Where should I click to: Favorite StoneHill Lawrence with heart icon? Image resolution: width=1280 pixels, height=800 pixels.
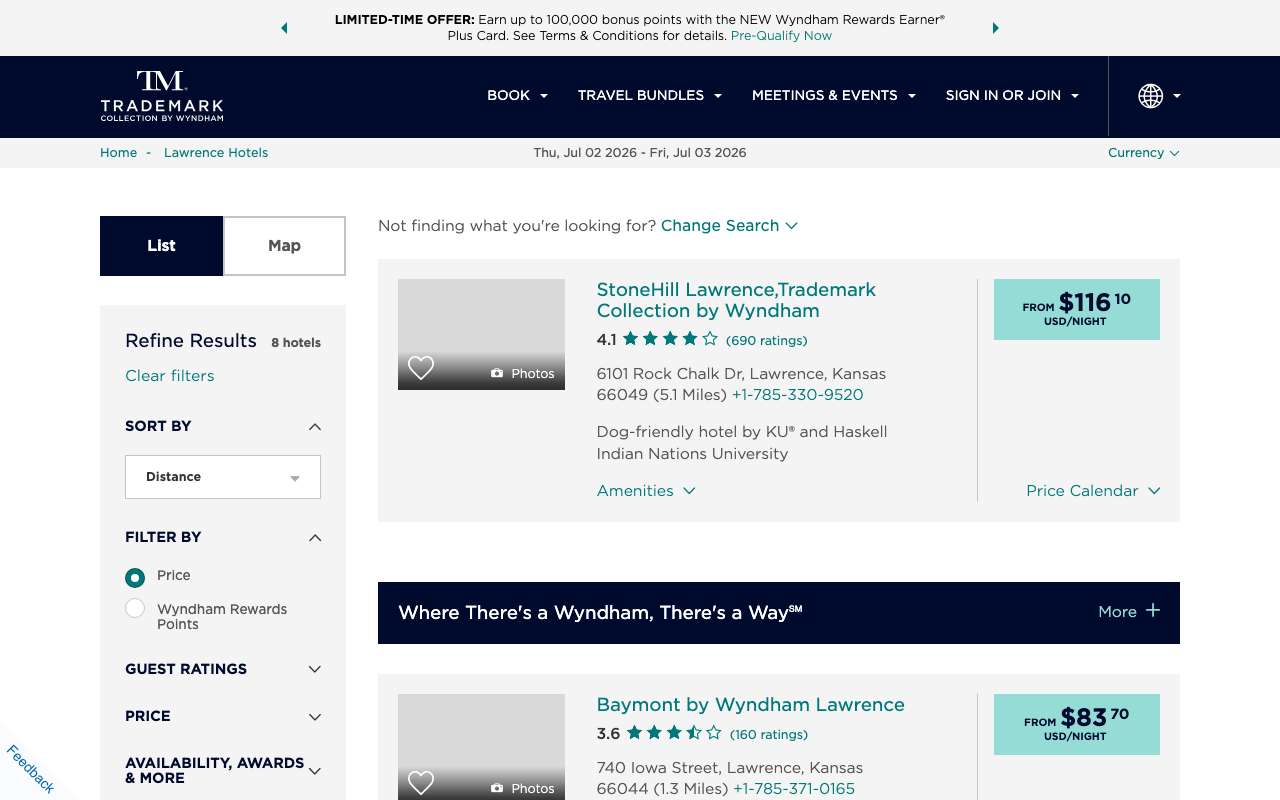[x=421, y=368]
